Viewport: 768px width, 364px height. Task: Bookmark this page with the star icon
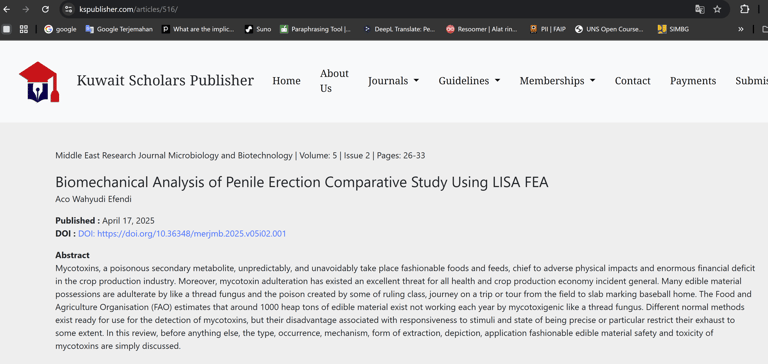tap(717, 9)
